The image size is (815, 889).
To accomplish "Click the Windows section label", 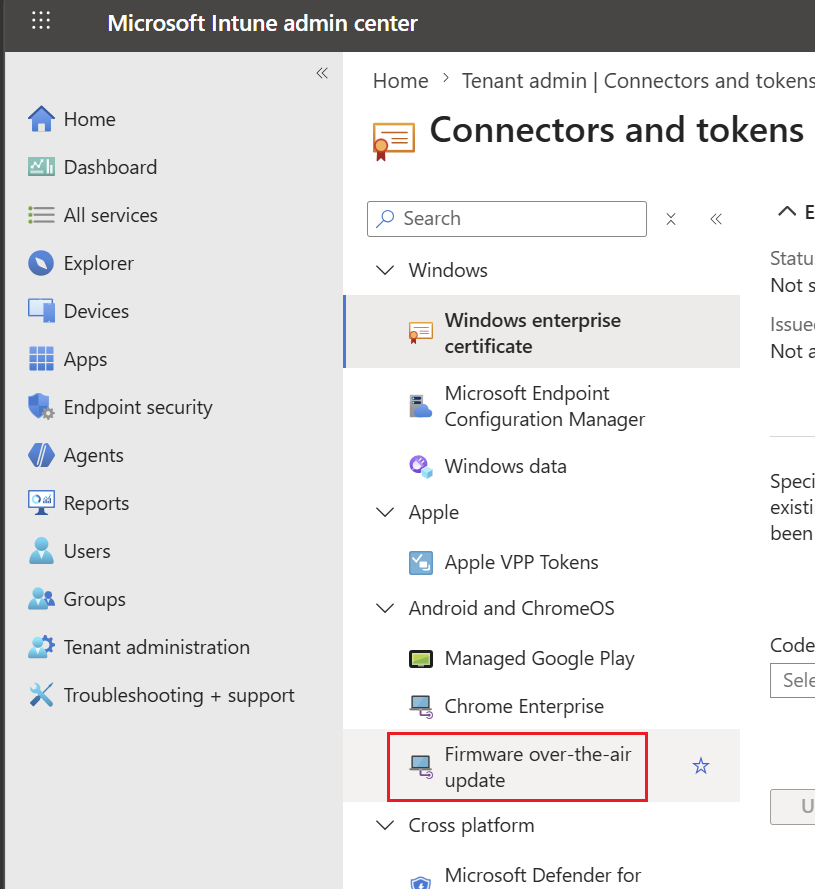I will tap(448, 270).
